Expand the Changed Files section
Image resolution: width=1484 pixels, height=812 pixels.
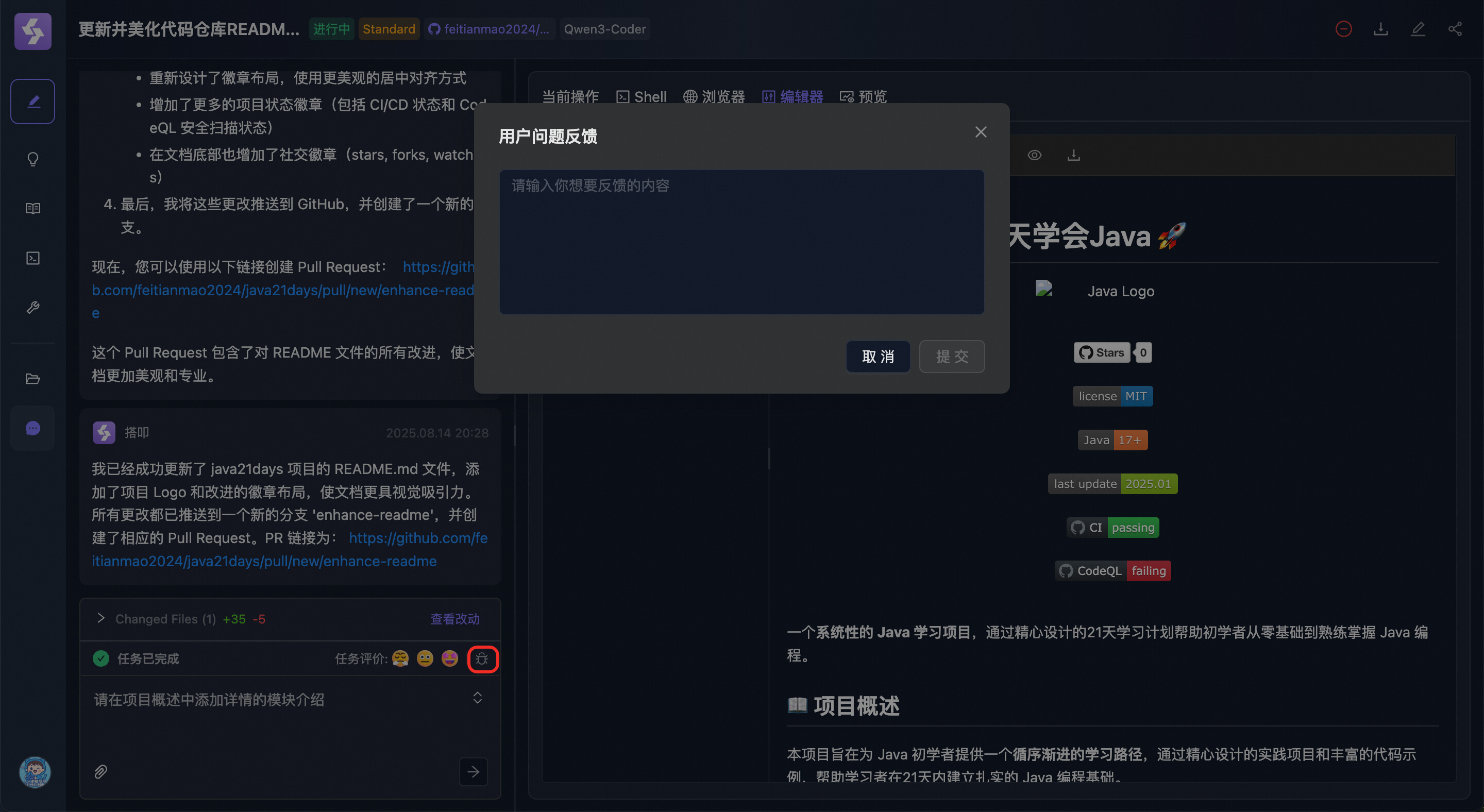[x=101, y=619]
